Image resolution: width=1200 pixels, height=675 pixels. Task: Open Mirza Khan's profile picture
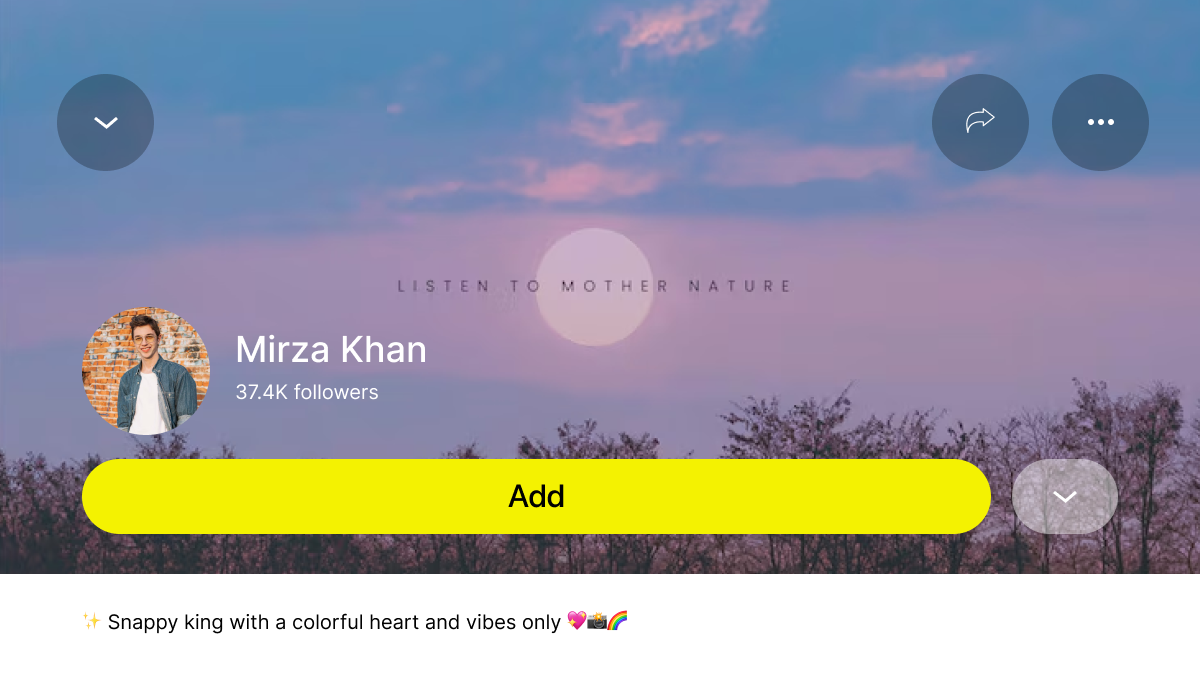(146, 371)
